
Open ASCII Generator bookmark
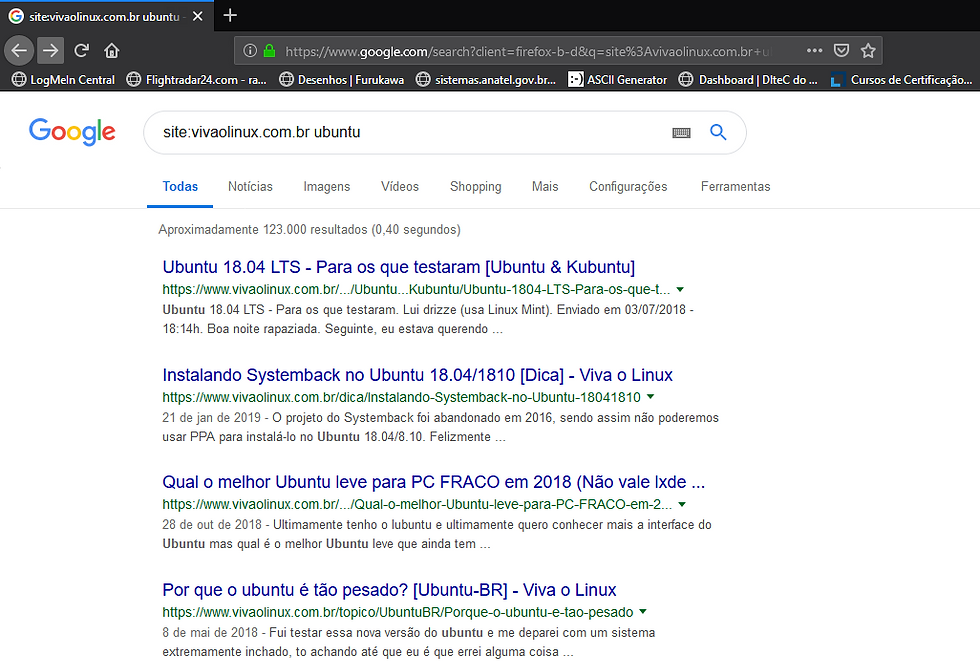click(618, 79)
